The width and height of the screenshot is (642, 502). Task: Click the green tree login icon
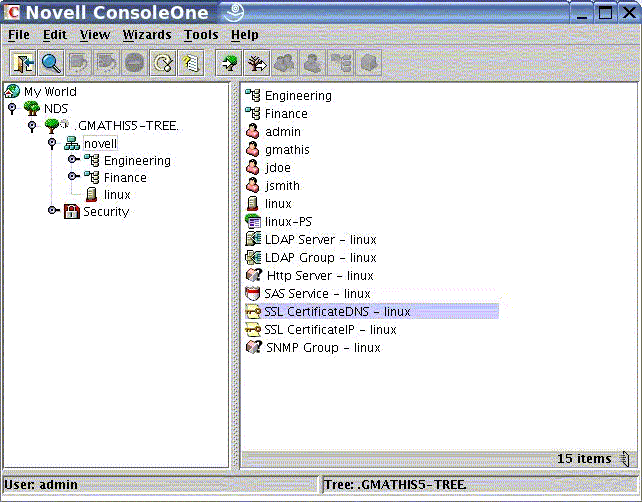(x=229, y=63)
